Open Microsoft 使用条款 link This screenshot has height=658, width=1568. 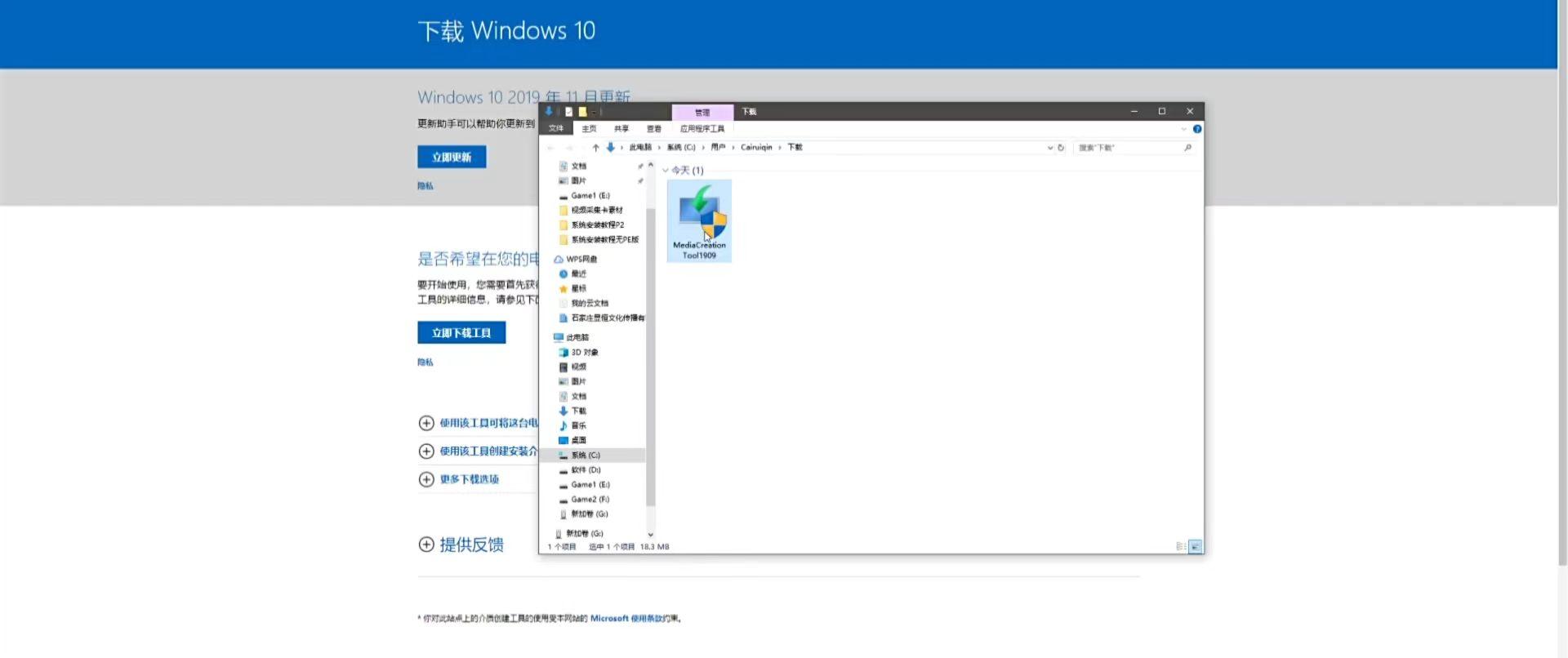pos(626,618)
